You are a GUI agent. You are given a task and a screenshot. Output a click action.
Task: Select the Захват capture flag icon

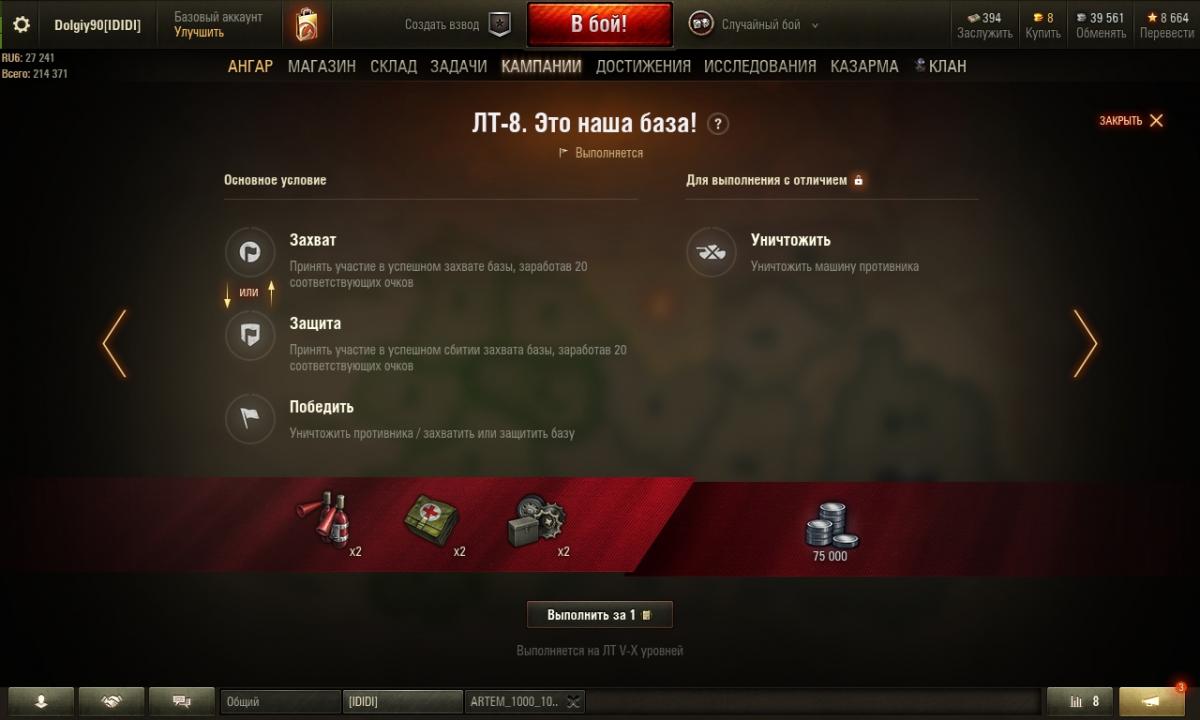[x=250, y=253]
